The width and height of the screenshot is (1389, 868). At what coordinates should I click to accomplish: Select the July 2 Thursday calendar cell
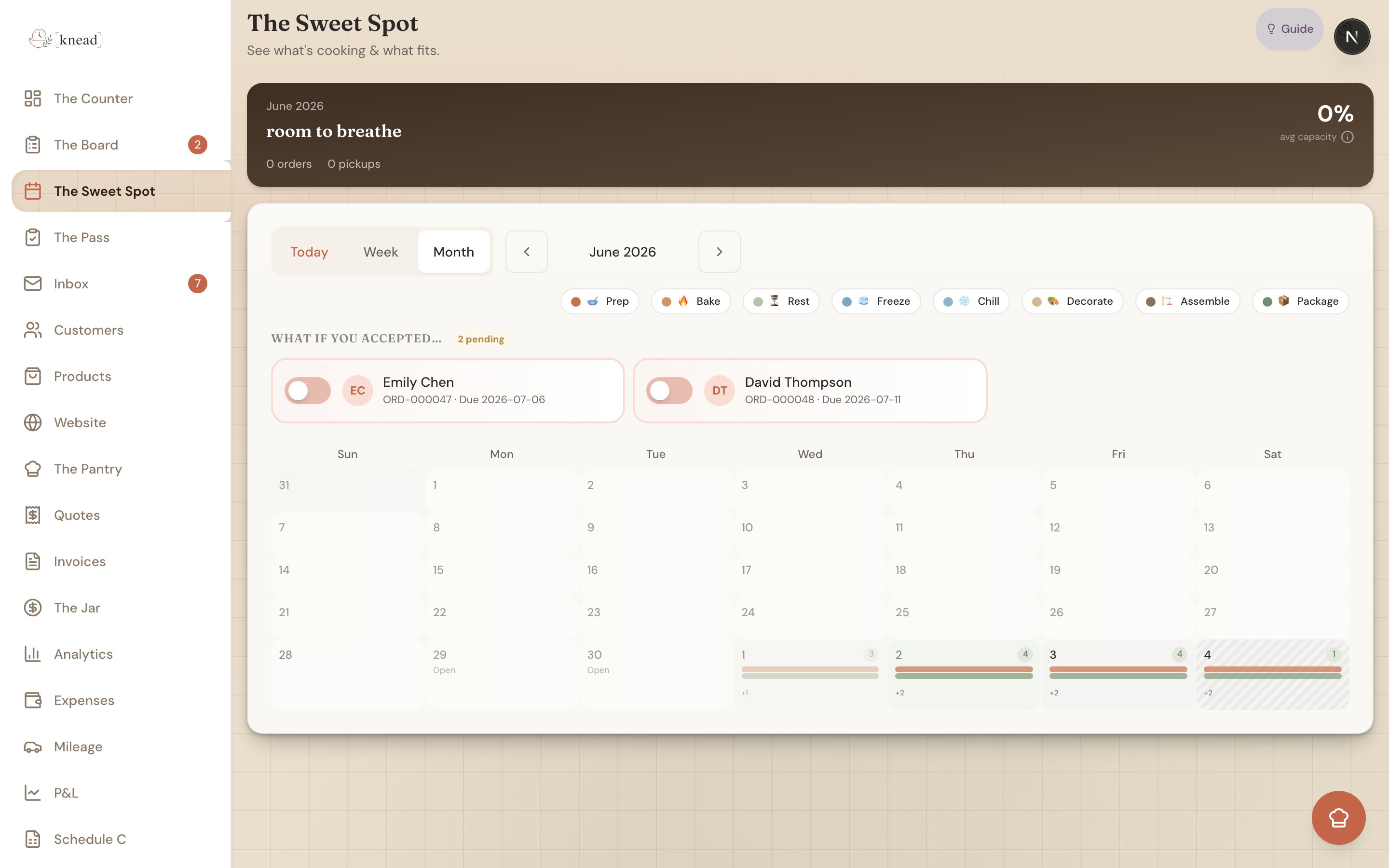(x=964, y=675)
